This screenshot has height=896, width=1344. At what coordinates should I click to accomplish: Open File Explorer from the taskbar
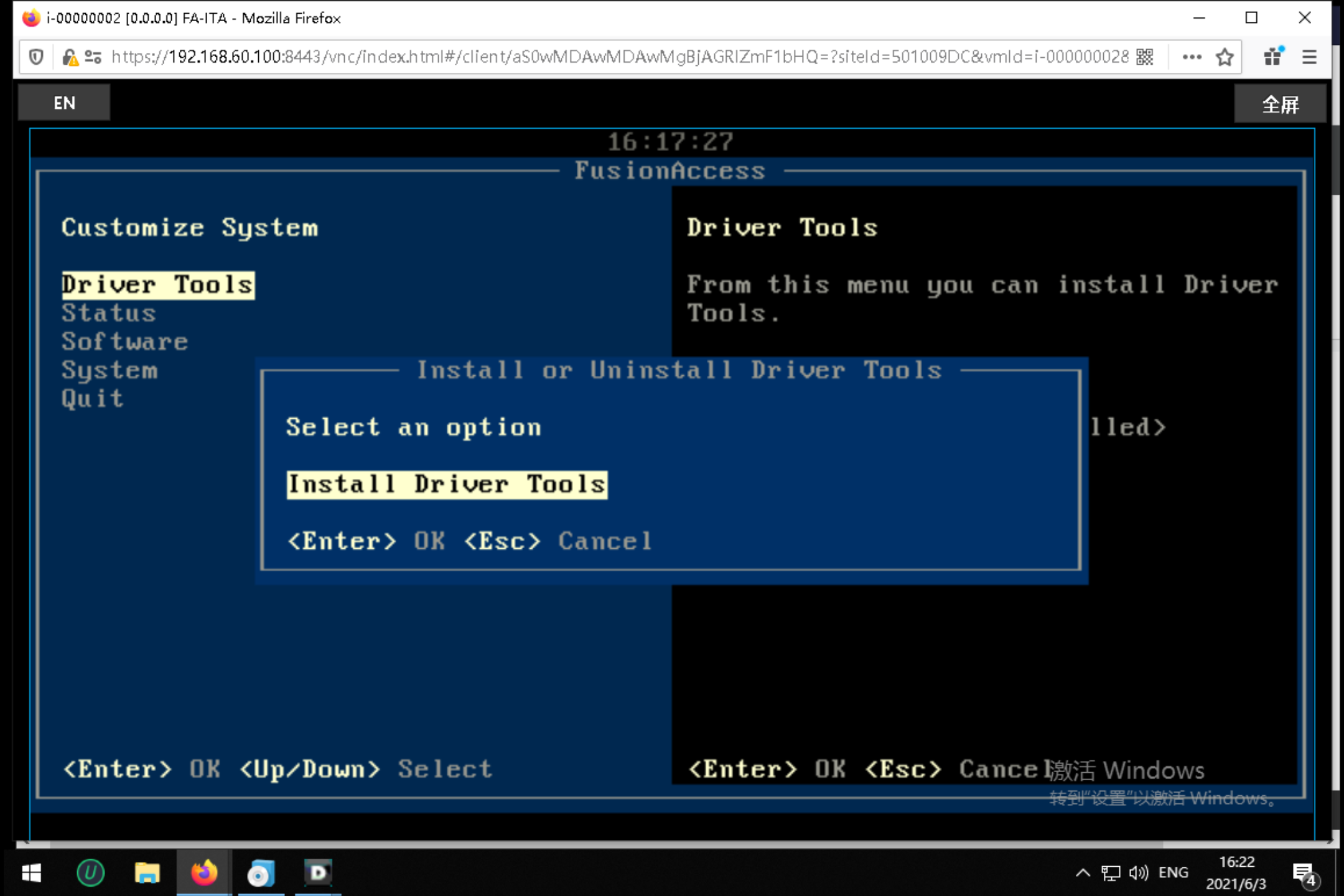click(x=147, y=873)
